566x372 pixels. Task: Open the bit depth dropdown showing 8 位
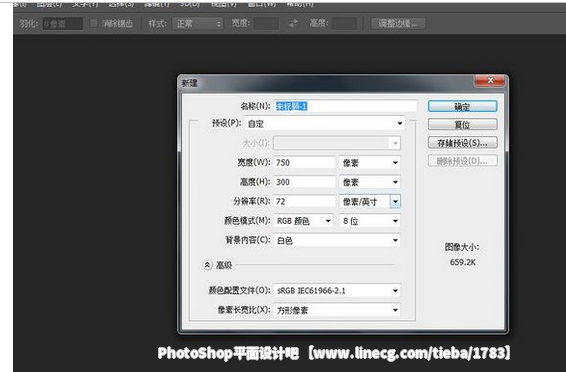370,221
